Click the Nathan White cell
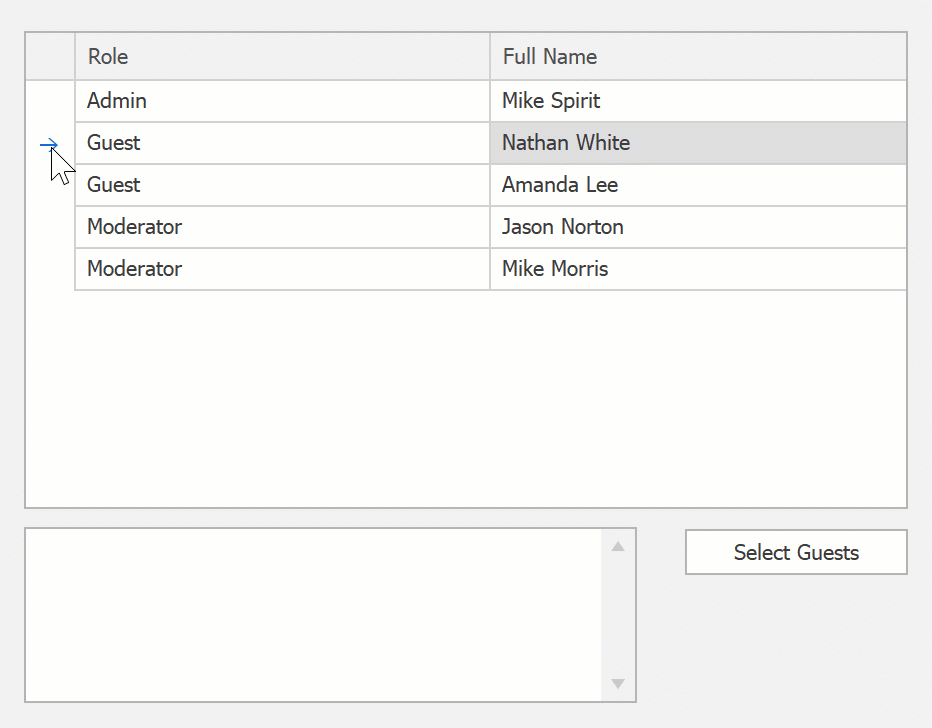This screenshot has width=932, height=728. coord(698,143)
